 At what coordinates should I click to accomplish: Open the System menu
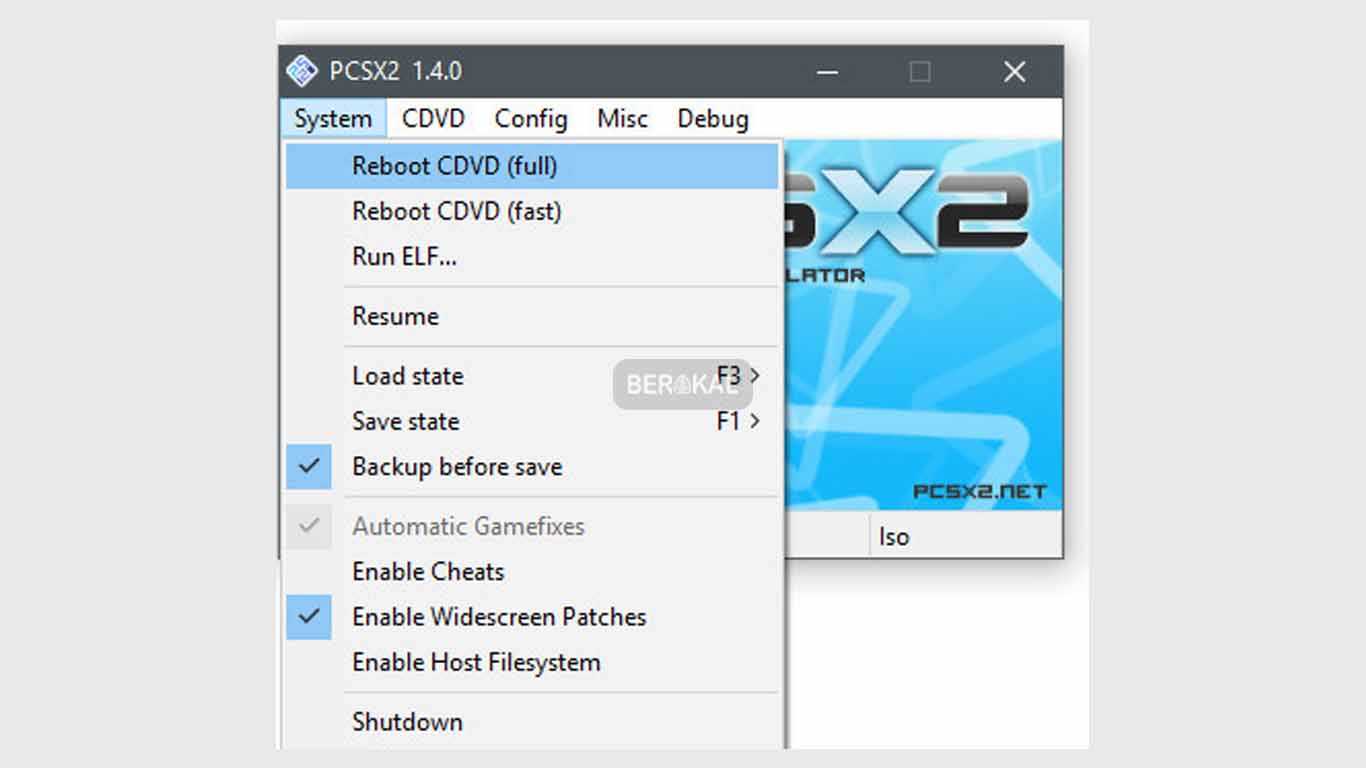point(333,119)
